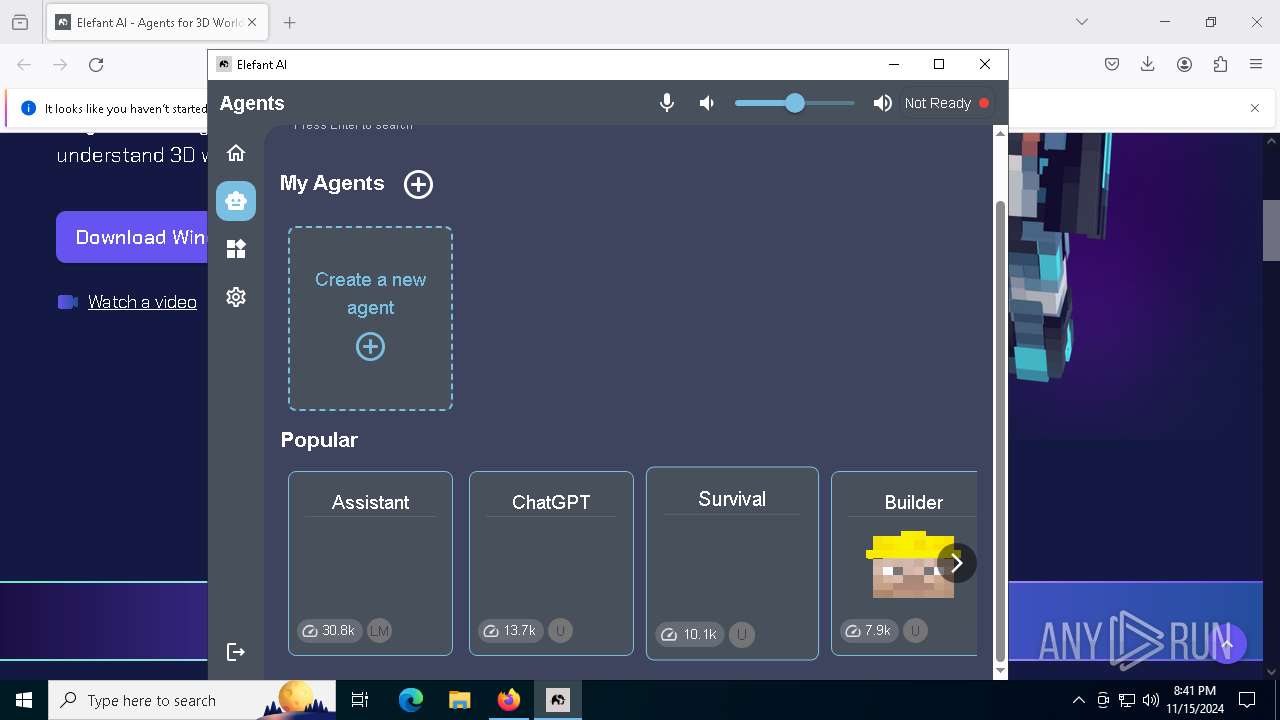Open the Firefox account icon
Viewport: 1280px width, 720px height.
(1184, 64)
